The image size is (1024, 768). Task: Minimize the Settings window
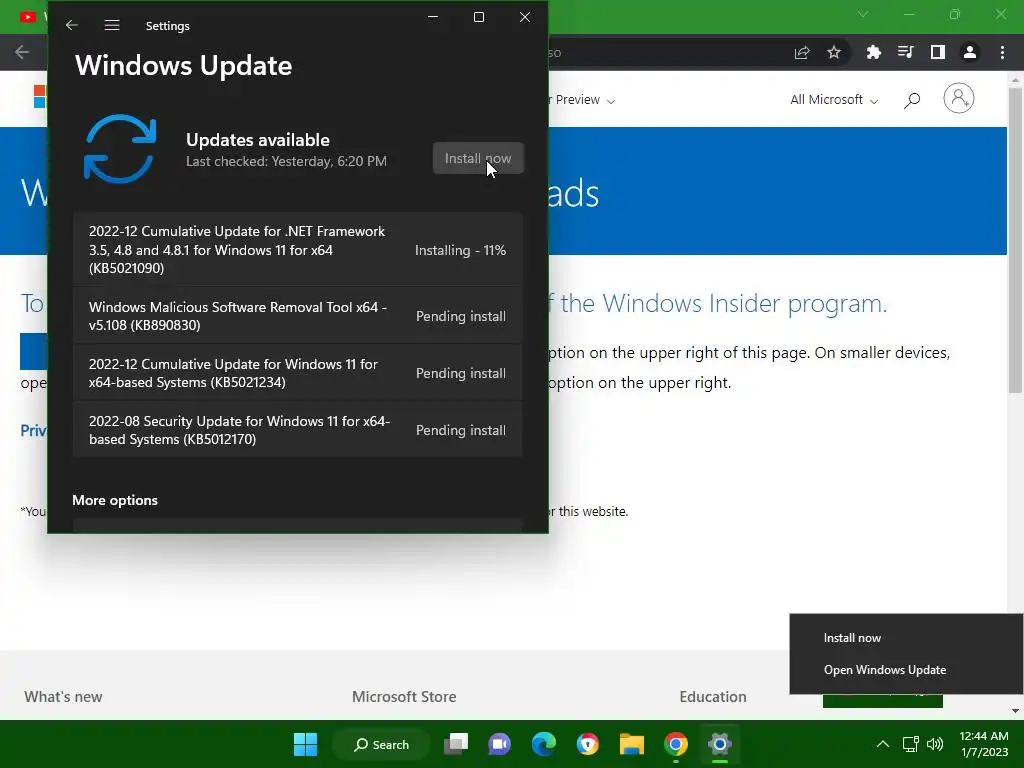[x=433, y=17]
